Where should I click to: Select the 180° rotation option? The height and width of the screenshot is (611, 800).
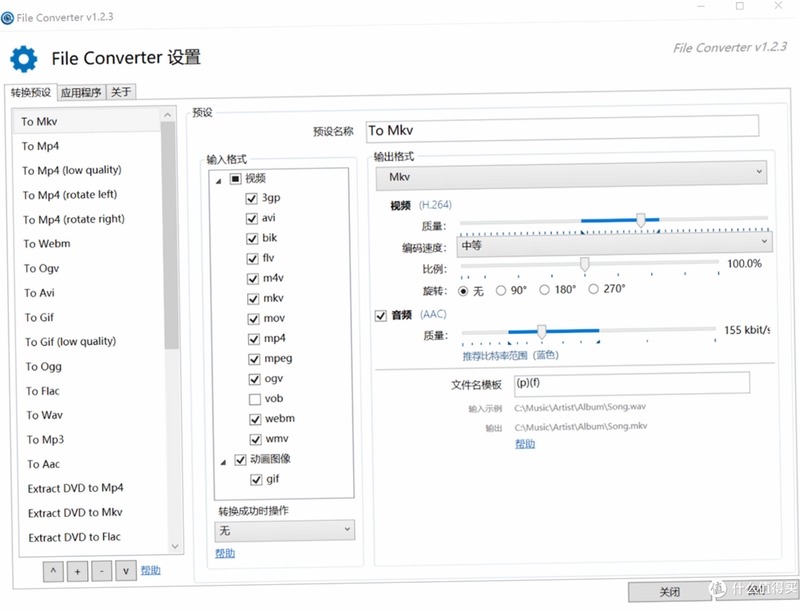coord(544,290)
